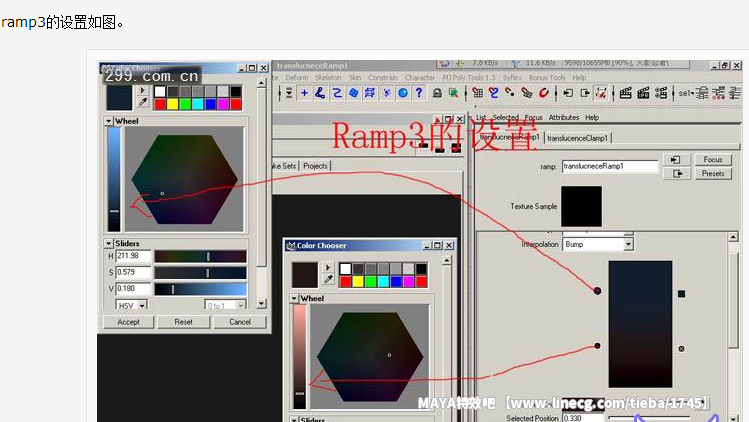Toggle the curves selection mask icon

pyautogui.click(x=337, y=93)
